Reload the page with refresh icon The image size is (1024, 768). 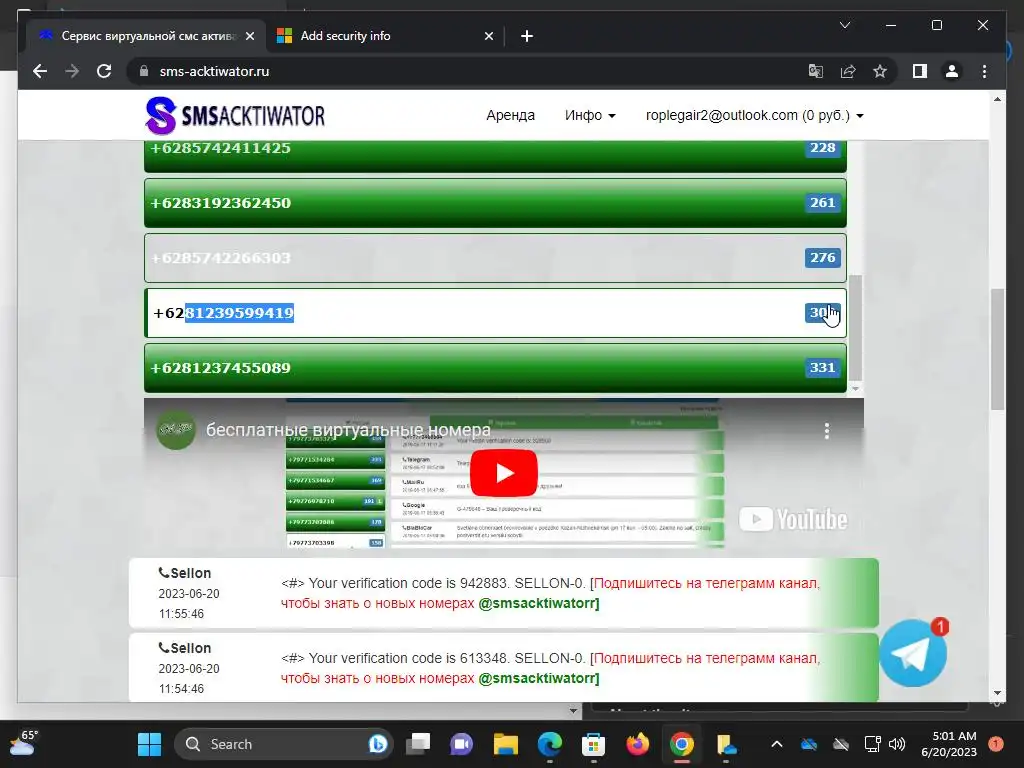(104, 71)
